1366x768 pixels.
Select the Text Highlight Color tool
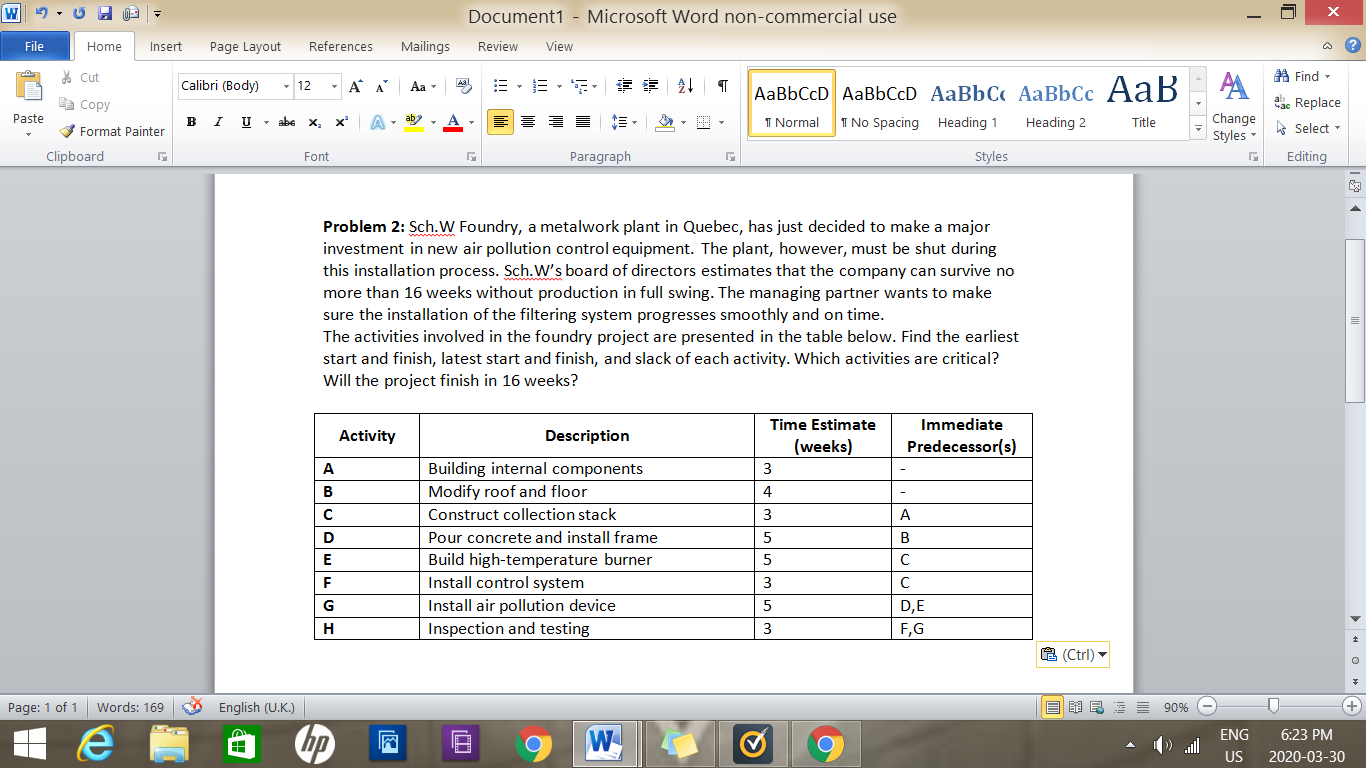tap(414, 121)
